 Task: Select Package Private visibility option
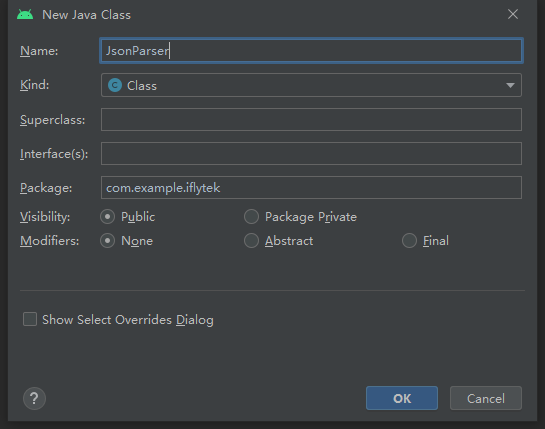(251, 217)
